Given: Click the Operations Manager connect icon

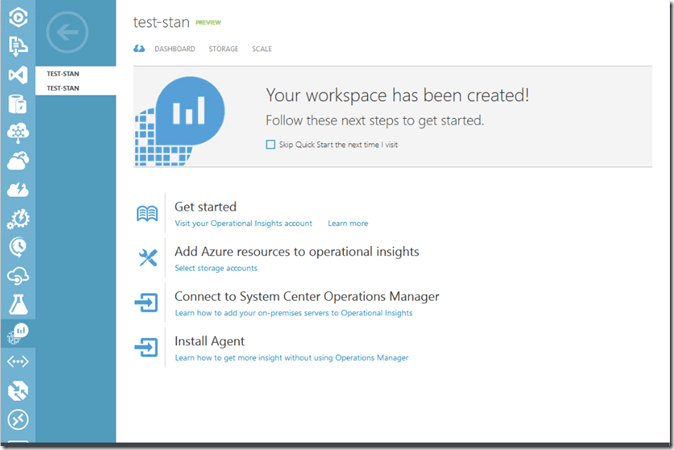Looking at the screenshot, I should point(147,303).
